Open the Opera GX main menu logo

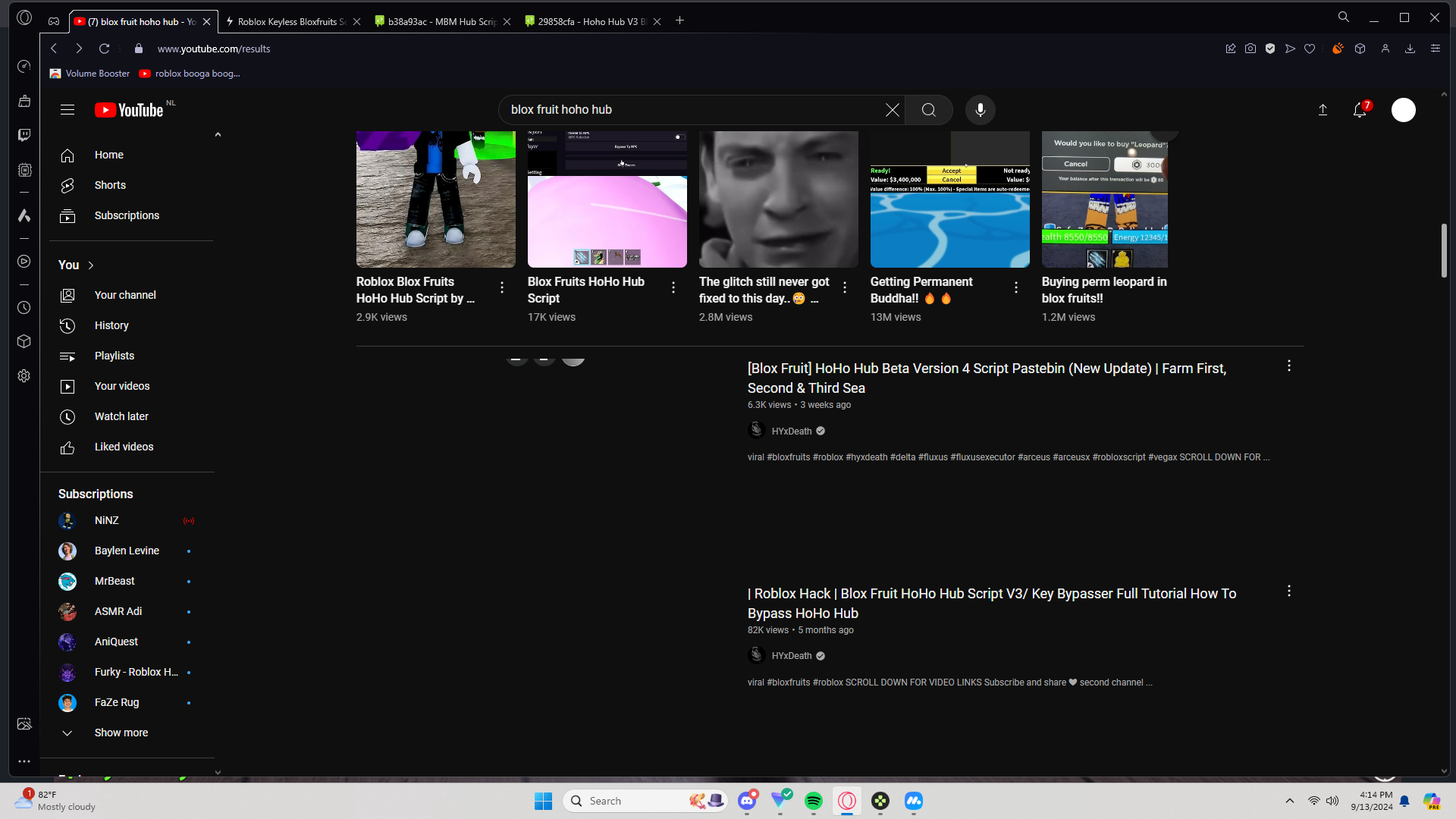click(24, 17)
